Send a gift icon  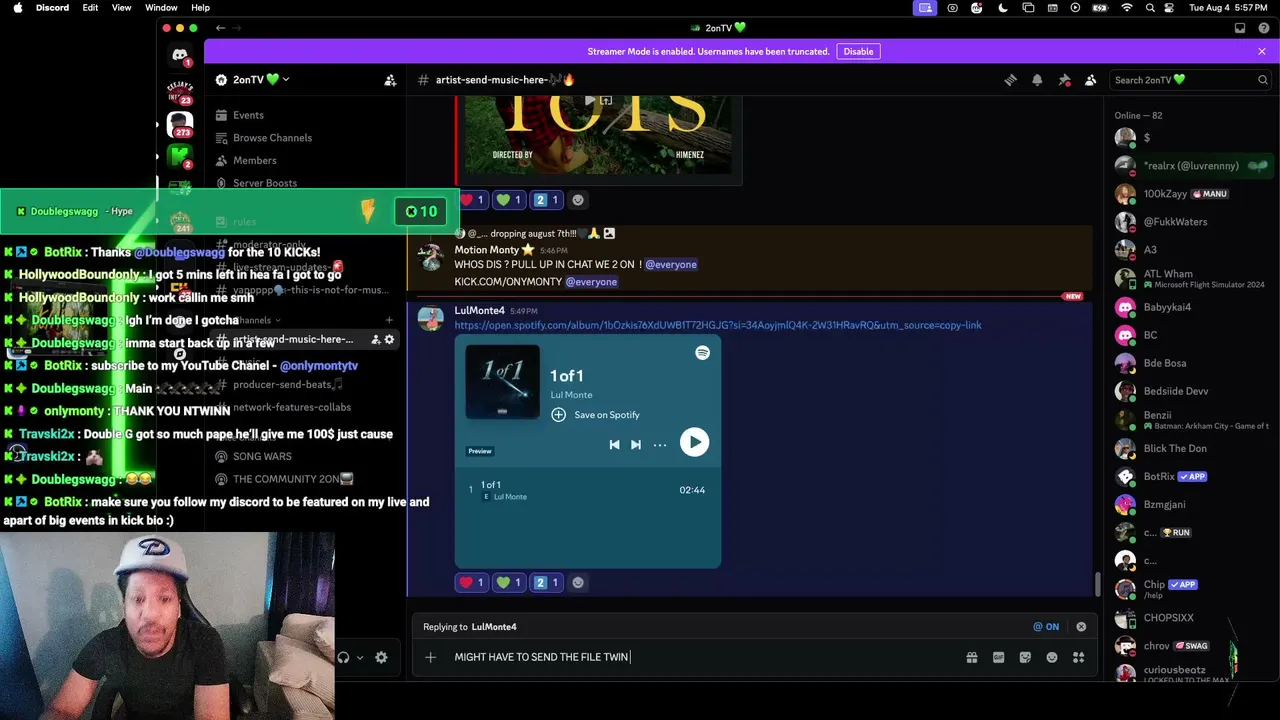[972, 657]
